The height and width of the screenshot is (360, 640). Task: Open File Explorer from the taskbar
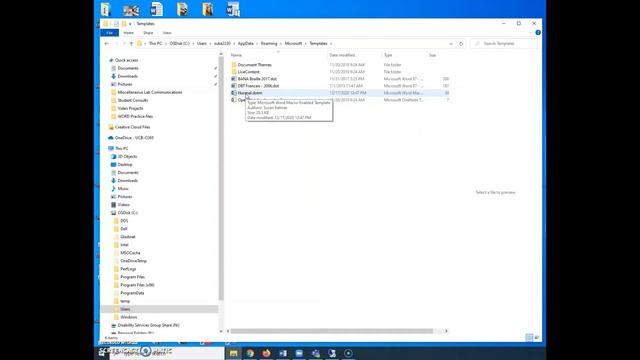[x=233, y=353]
